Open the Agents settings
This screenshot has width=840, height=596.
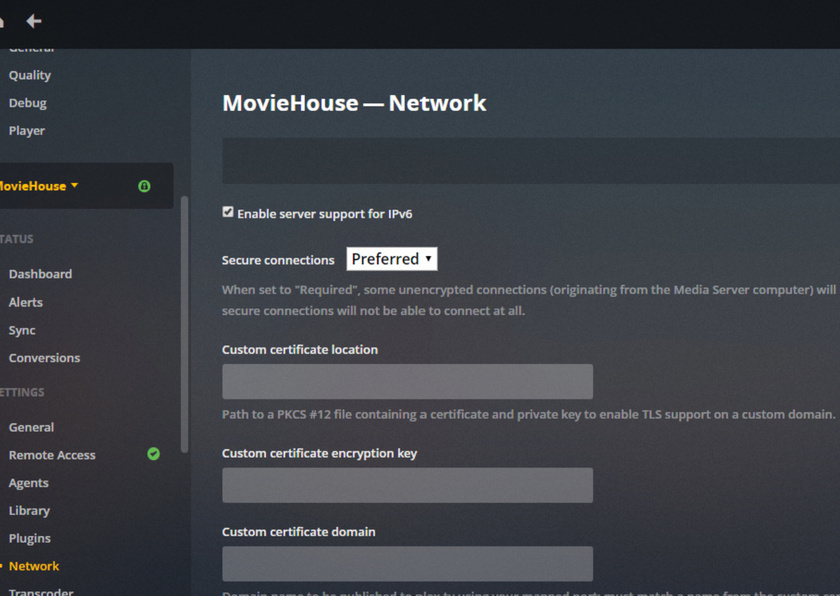pos(28,483)
